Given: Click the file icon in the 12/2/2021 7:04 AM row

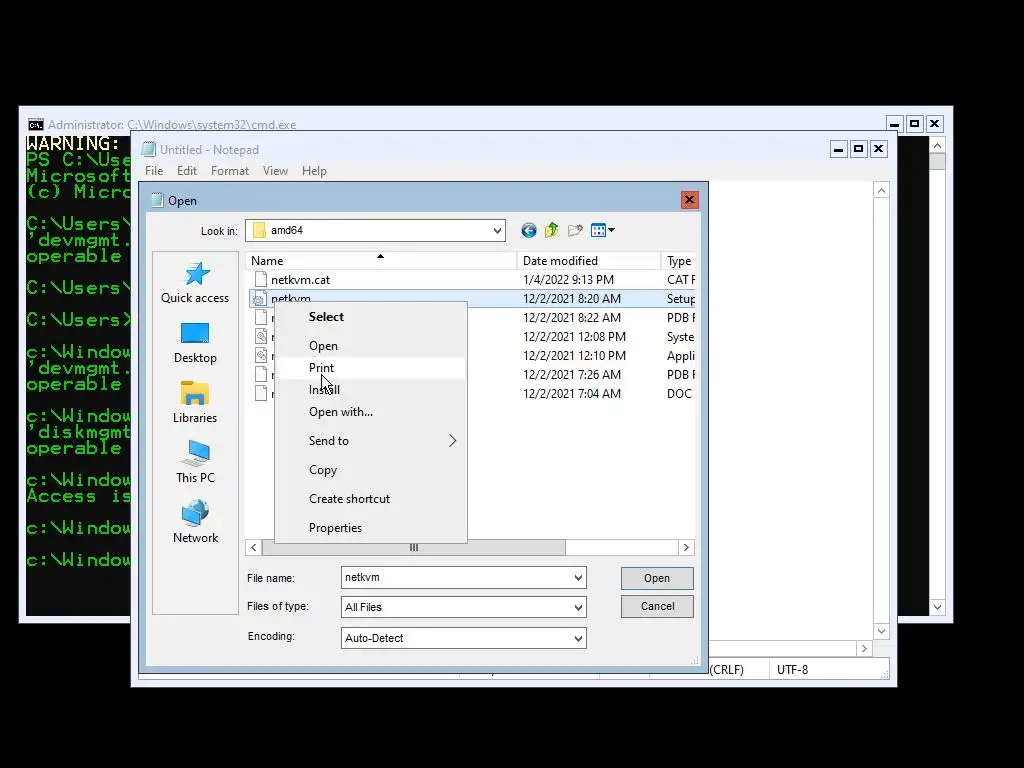Looking at the screenshot, I should point(261,393).
